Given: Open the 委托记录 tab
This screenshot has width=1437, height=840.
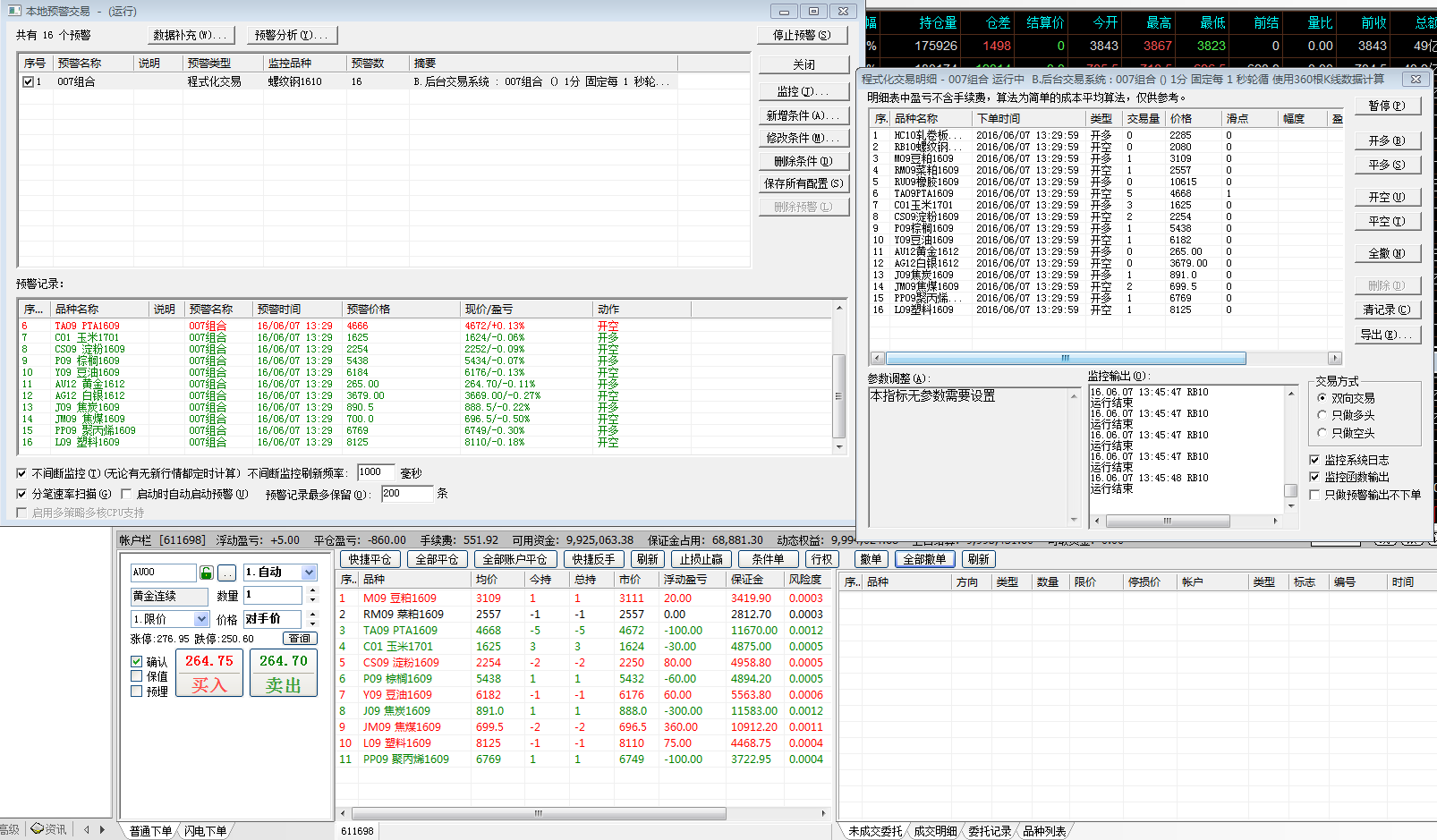Looking at the screenshot, I should 990,831.
